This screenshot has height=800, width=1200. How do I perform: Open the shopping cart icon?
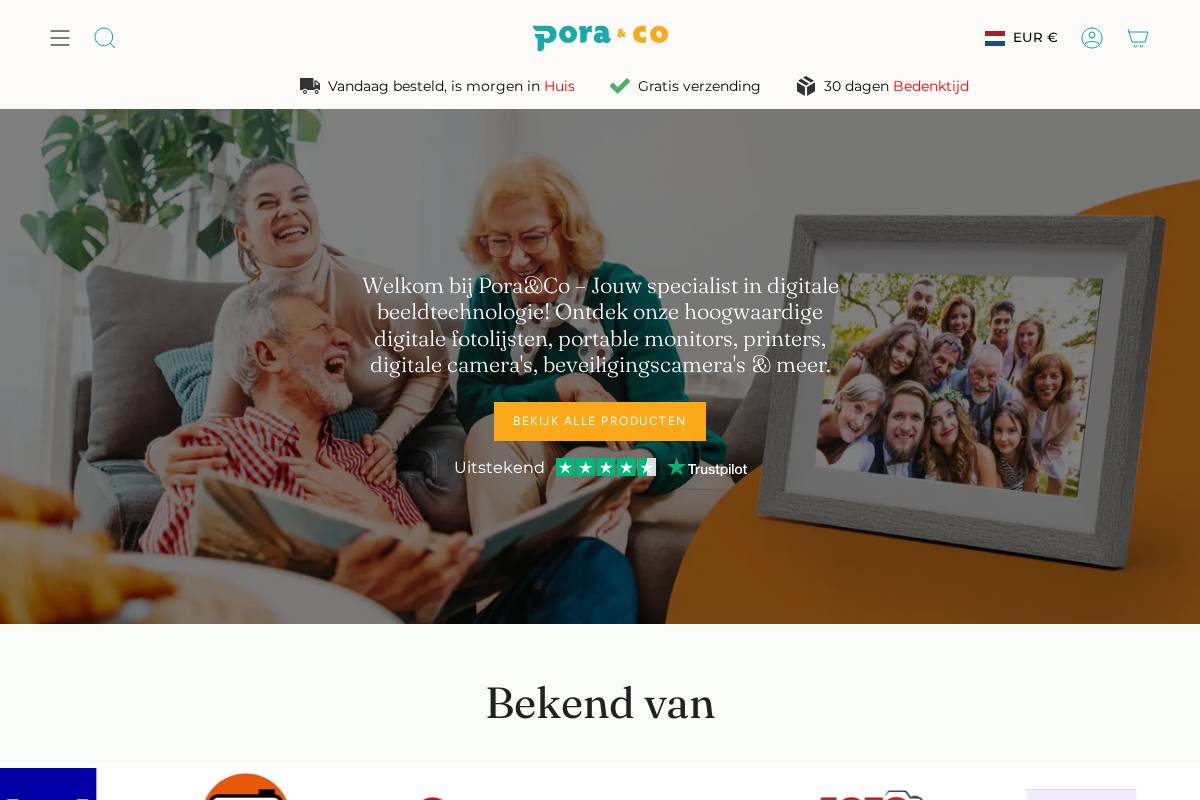click(x=1138, y=38)
